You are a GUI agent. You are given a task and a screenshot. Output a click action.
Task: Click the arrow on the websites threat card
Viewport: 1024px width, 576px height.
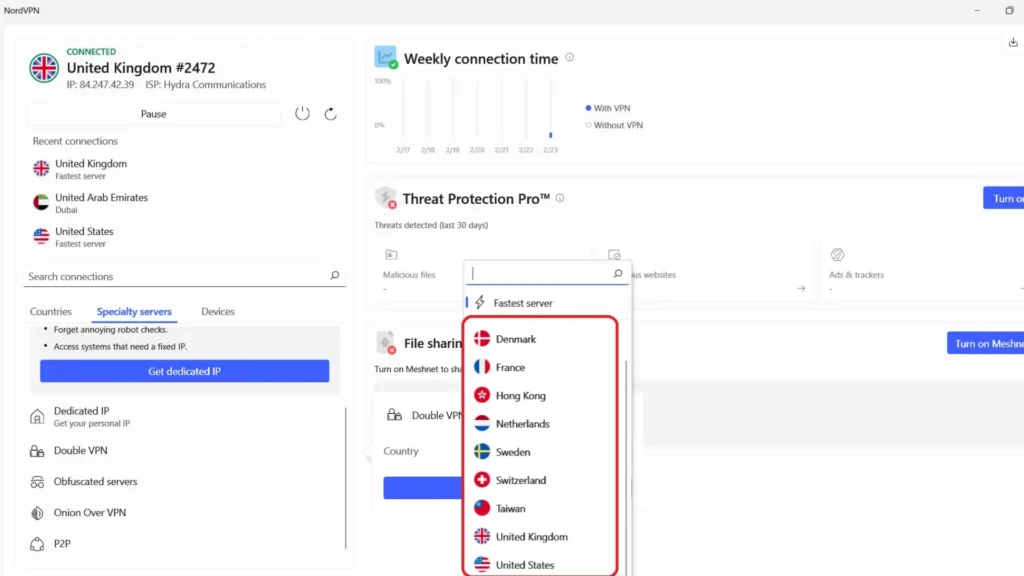pos(801,288)
